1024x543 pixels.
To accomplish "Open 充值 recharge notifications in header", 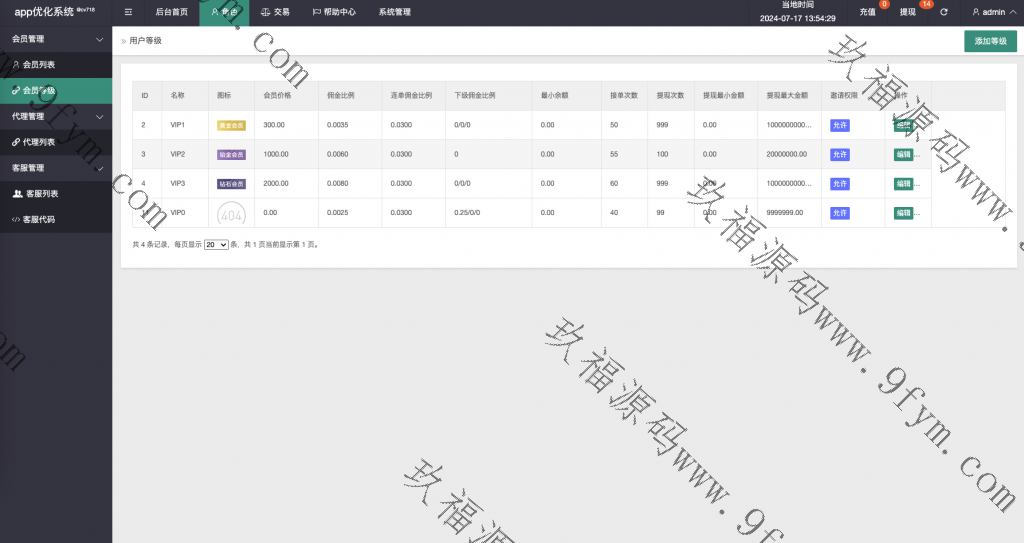I will tap(867, 13).
